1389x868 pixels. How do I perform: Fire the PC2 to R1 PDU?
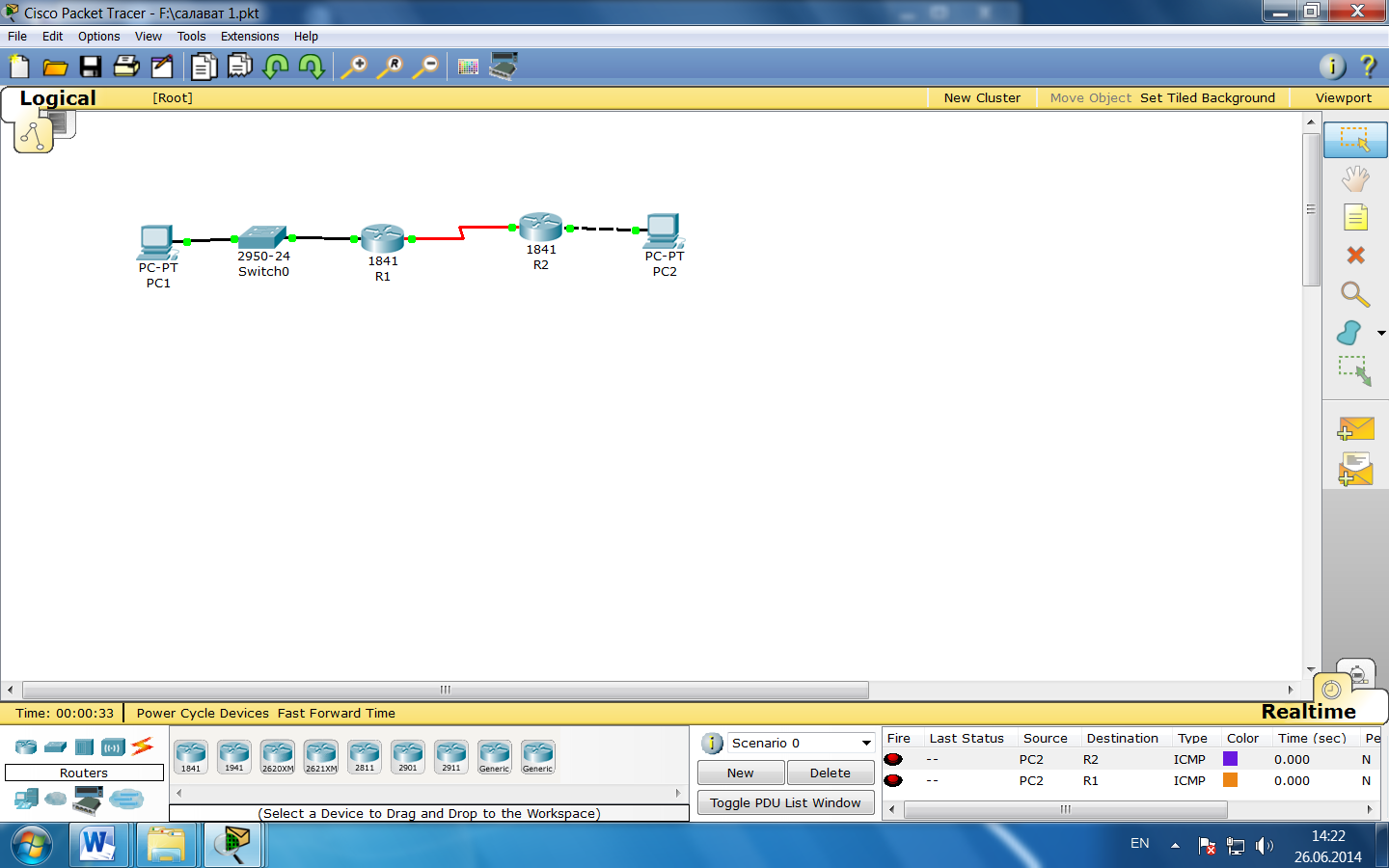click(893, 780)
